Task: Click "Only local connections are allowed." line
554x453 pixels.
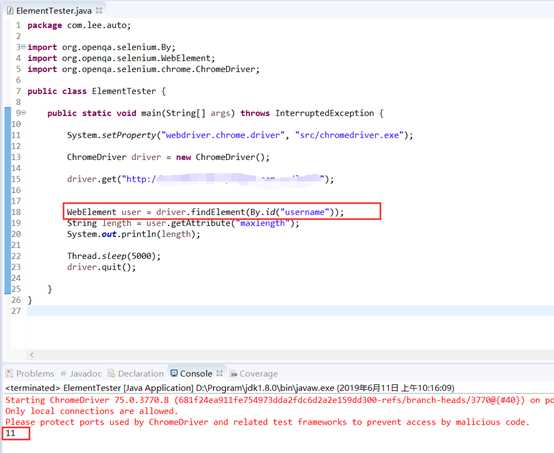Action: [x=92, y=411]
